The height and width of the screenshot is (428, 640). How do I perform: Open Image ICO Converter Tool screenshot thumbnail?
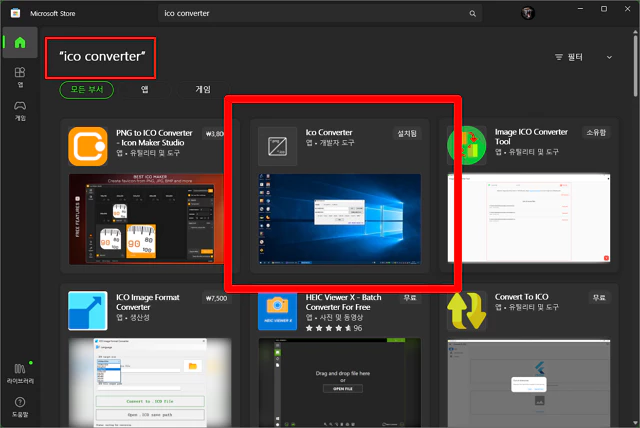pos(529,218)
